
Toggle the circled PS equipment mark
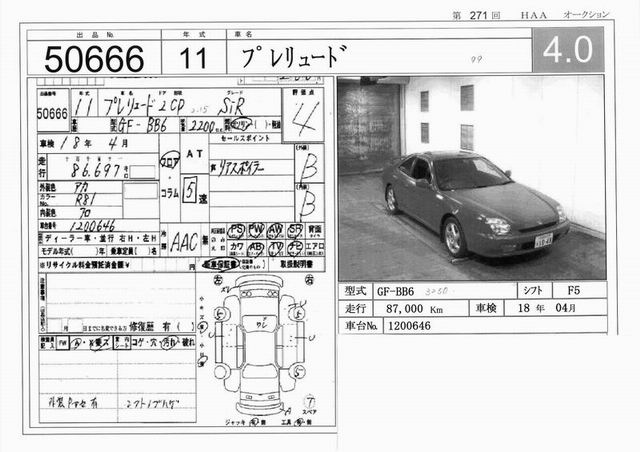[236, 230]
